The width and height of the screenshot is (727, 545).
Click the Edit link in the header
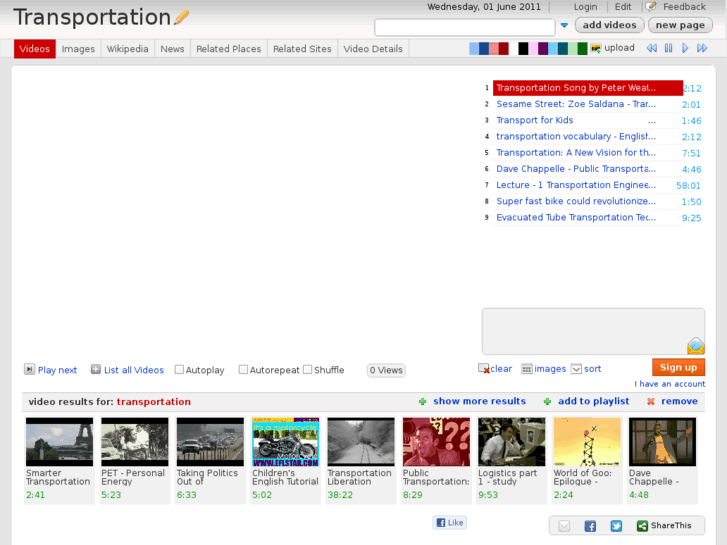tap(623, 7)
